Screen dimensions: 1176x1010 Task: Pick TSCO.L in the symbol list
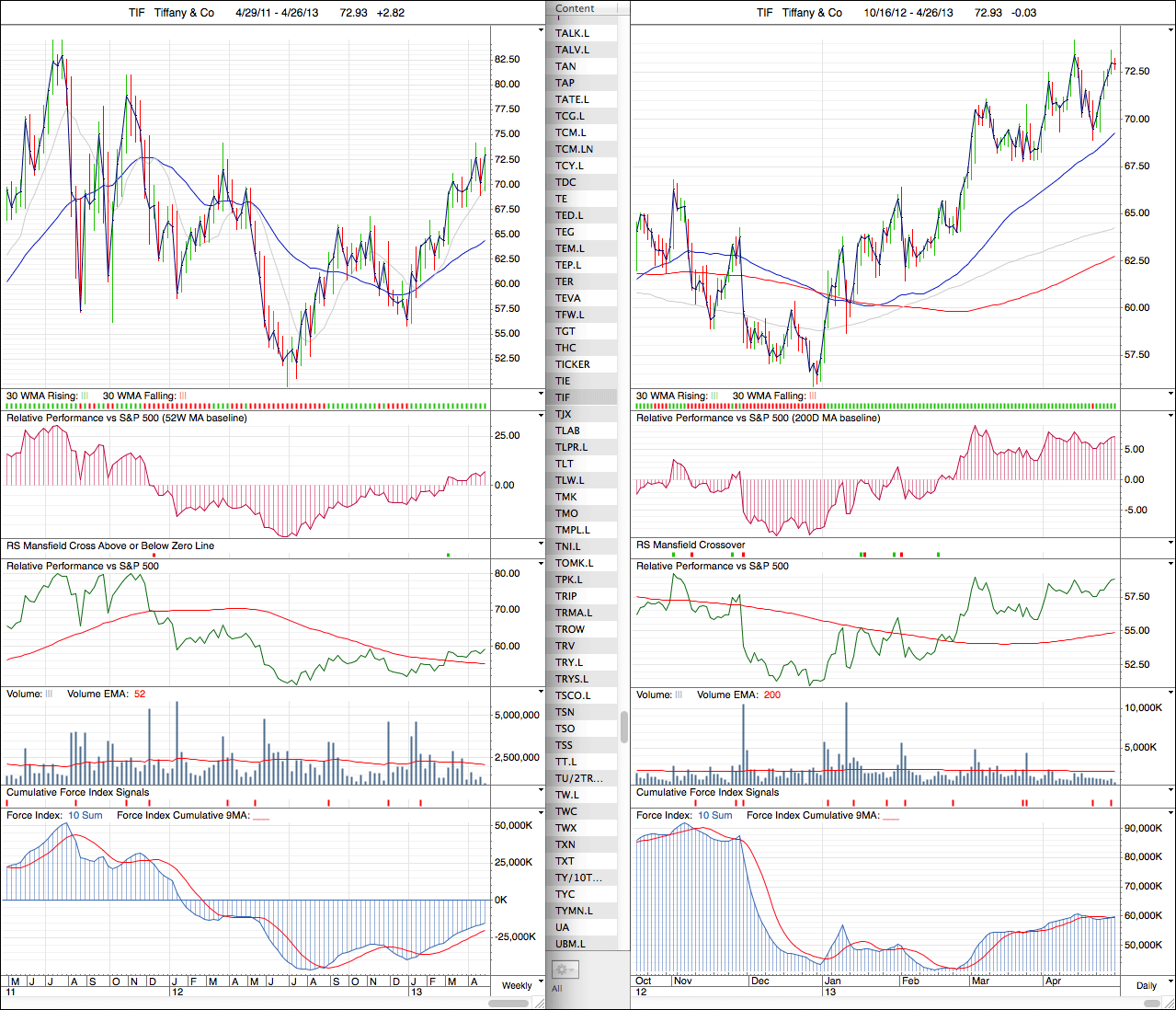[573, 695]
